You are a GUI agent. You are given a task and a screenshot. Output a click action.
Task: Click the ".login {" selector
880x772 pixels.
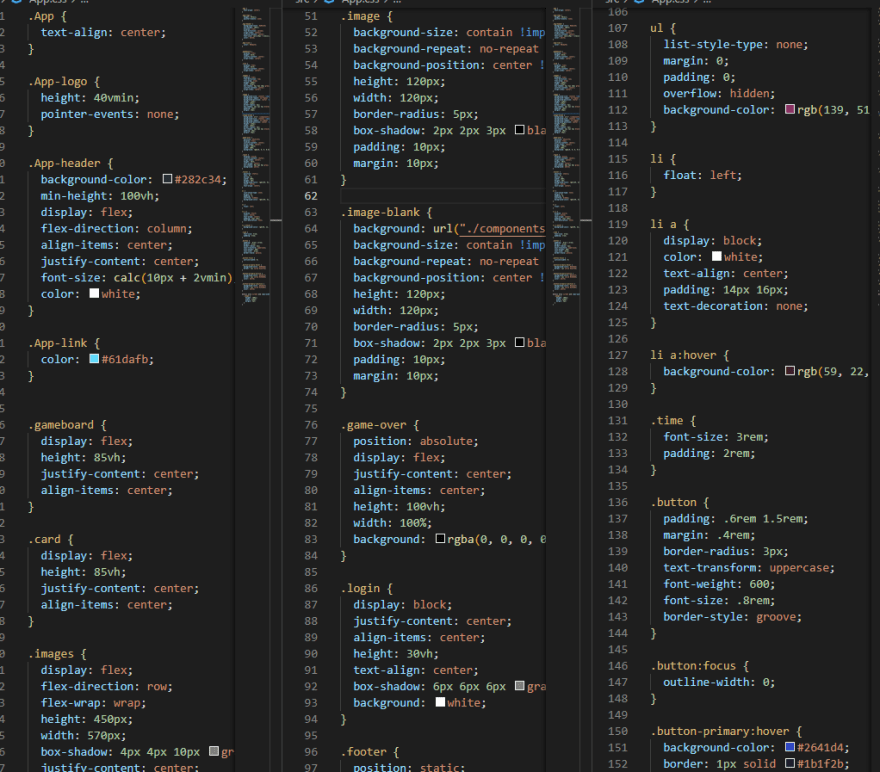[367, 588]
